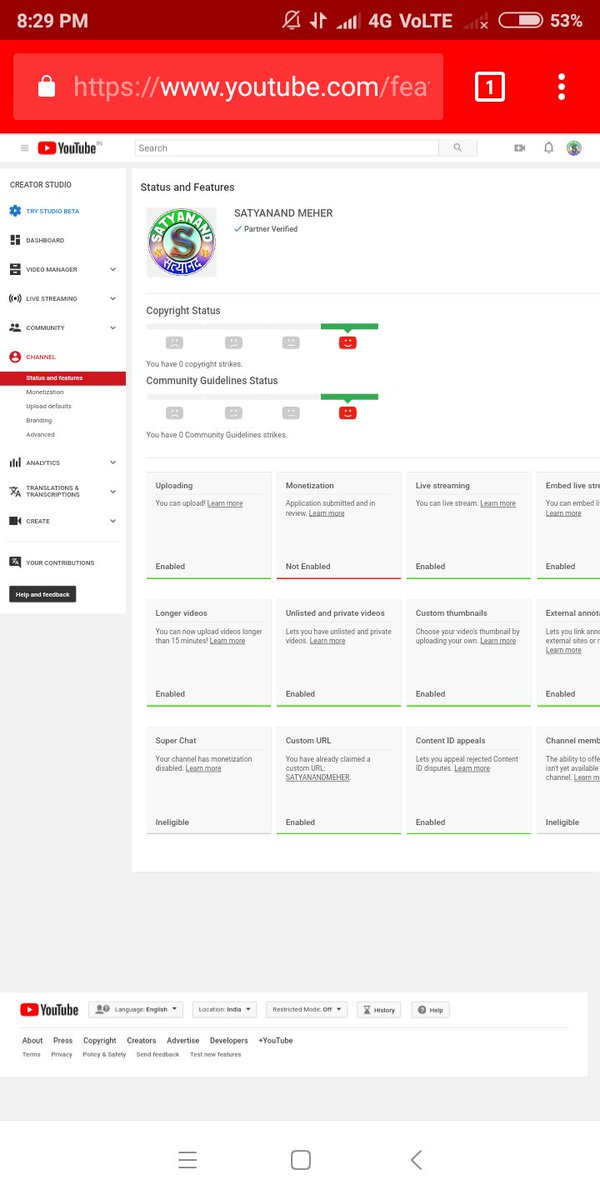Click the Help button in footer
Viewport: 600px width, 1200px height.
[x=430, y=1010]
